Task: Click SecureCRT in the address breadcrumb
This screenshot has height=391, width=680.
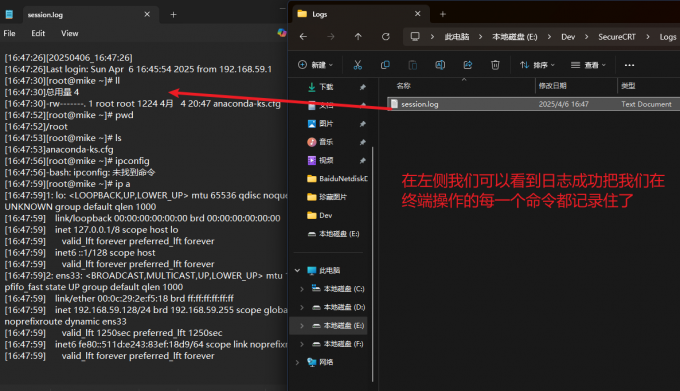Action: [x=617, y=37]
